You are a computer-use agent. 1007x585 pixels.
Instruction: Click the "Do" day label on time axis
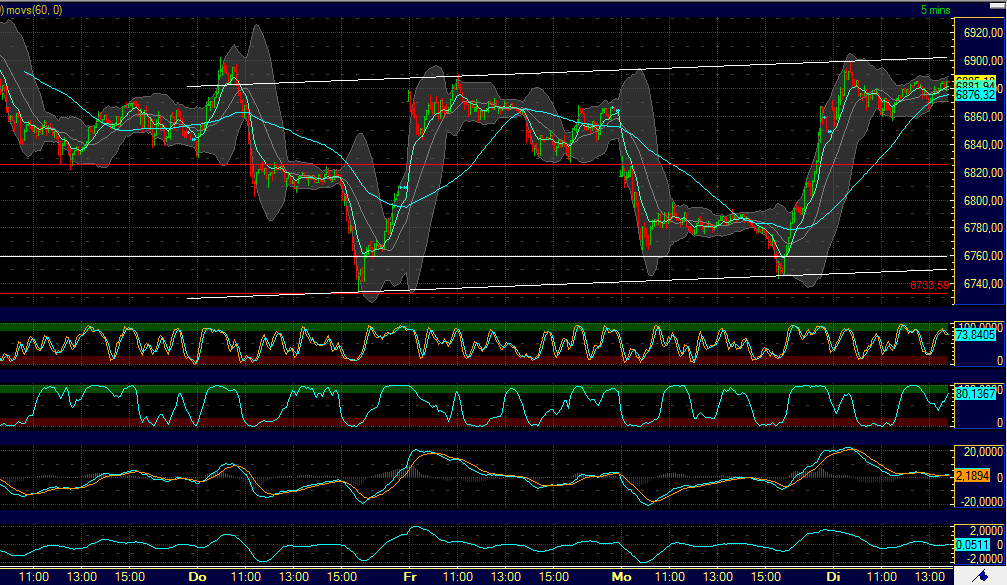tap(197, 577)
